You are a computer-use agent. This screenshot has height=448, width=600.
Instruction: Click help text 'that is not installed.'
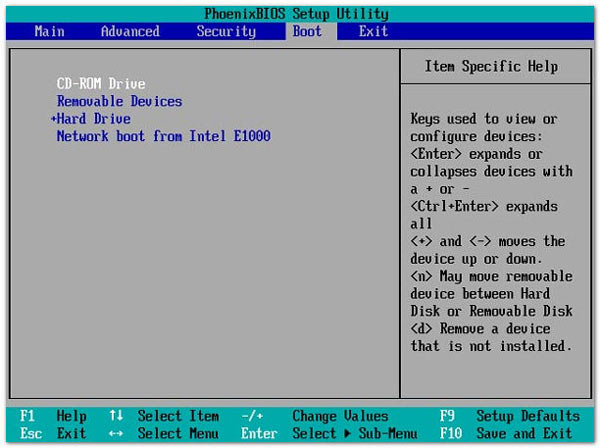coord(491,346)
